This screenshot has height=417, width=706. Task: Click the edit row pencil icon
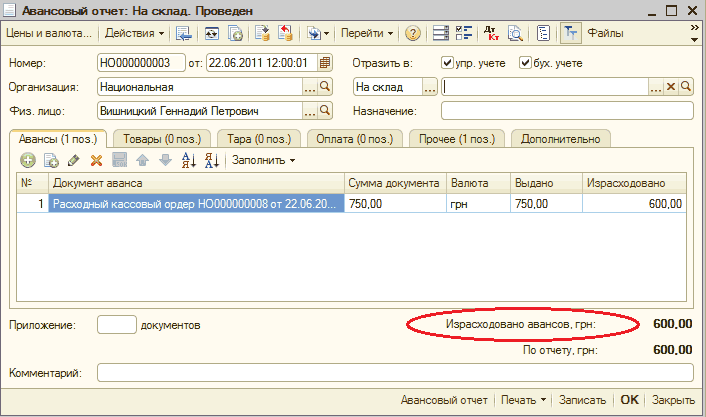point(73,160)
